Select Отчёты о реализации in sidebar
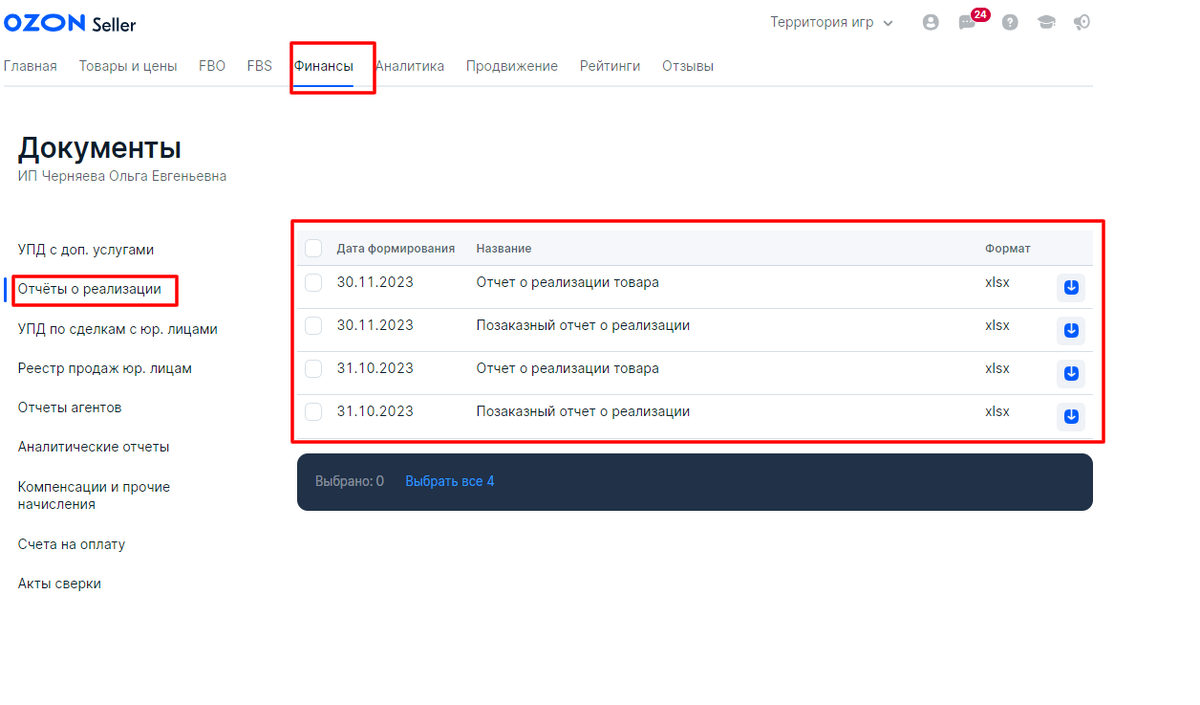The height and width of the screenshot is (705, 1200). tap(89, 289)
